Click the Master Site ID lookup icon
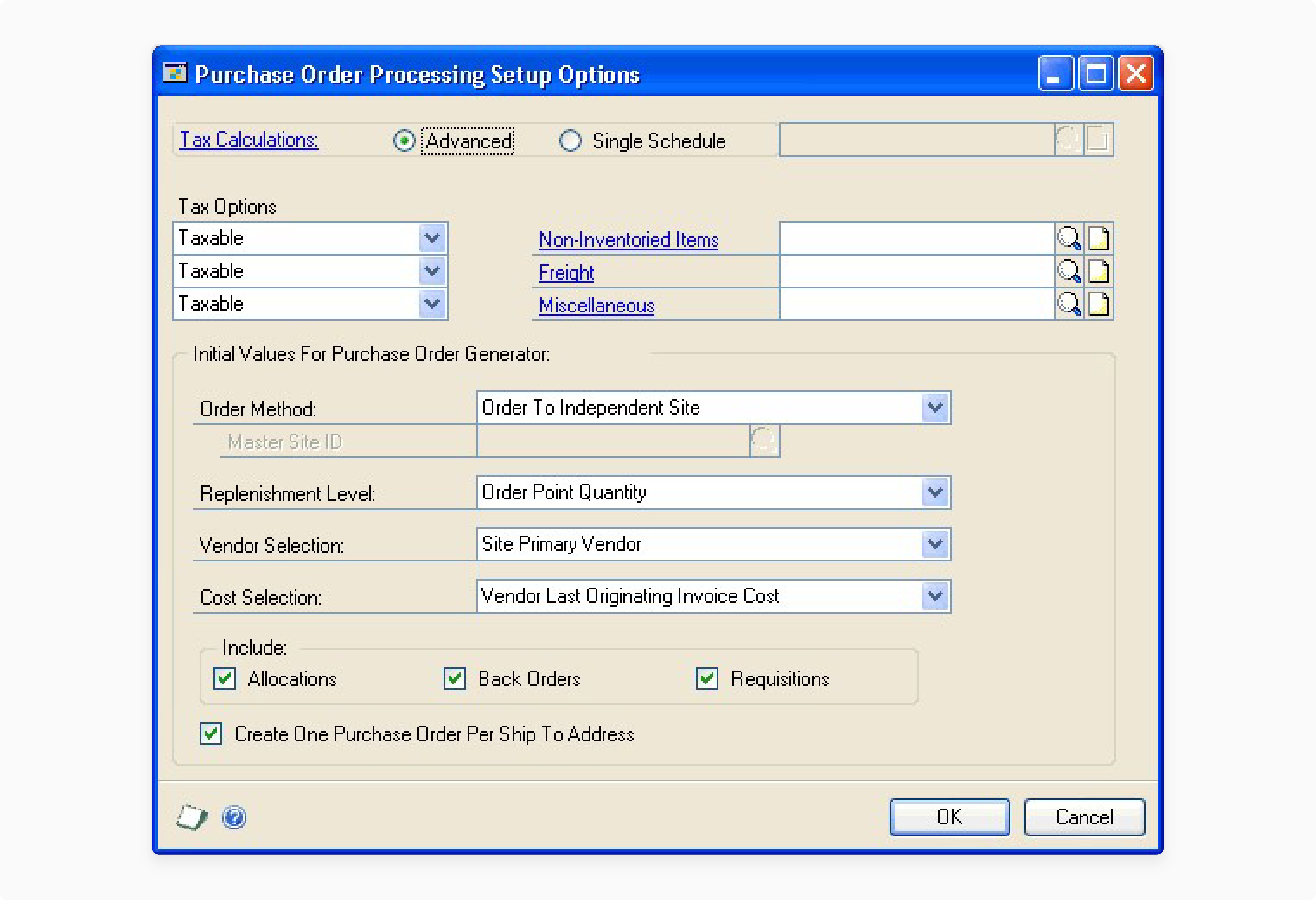The height and width of the screenshot is (900, 1316). tap(764, 441)
